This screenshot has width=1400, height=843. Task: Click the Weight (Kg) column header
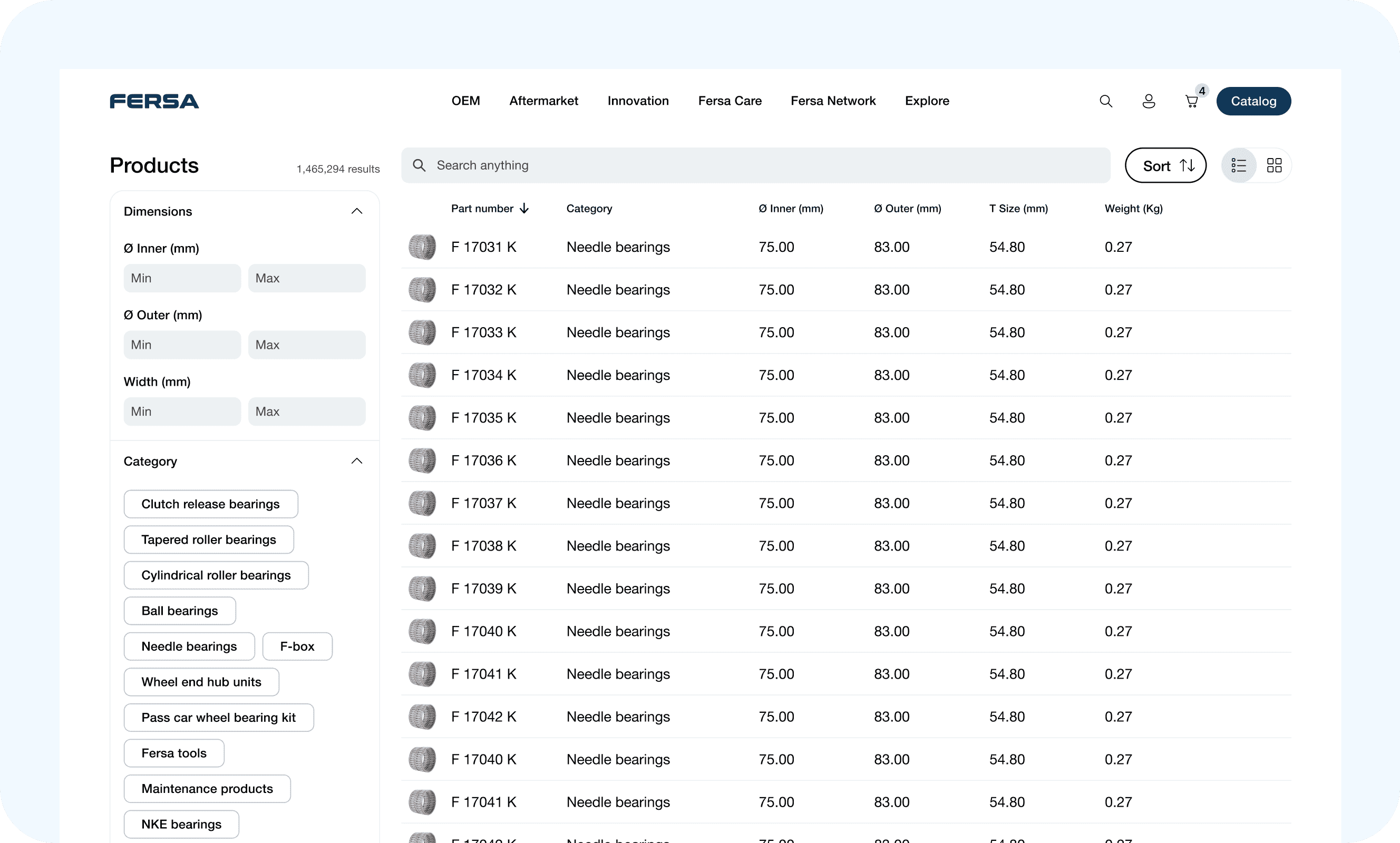(1133, 209)
